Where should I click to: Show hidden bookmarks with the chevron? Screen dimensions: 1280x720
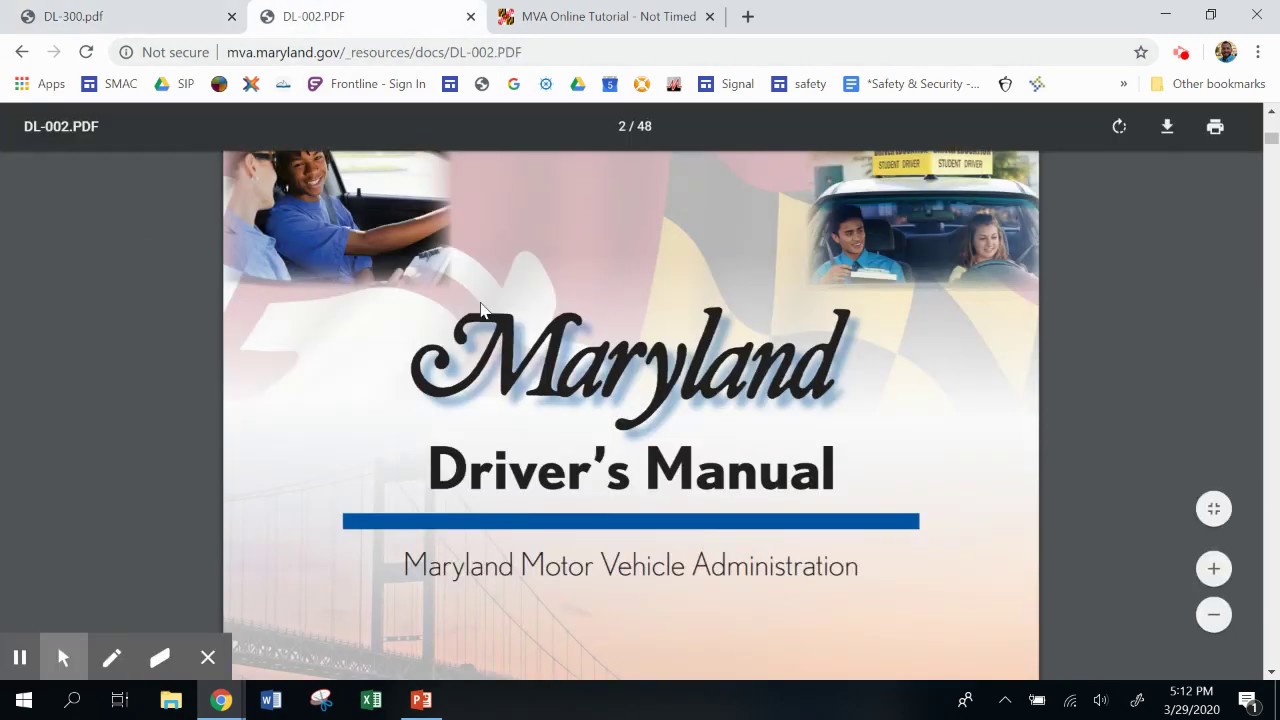coord(1123,84)
